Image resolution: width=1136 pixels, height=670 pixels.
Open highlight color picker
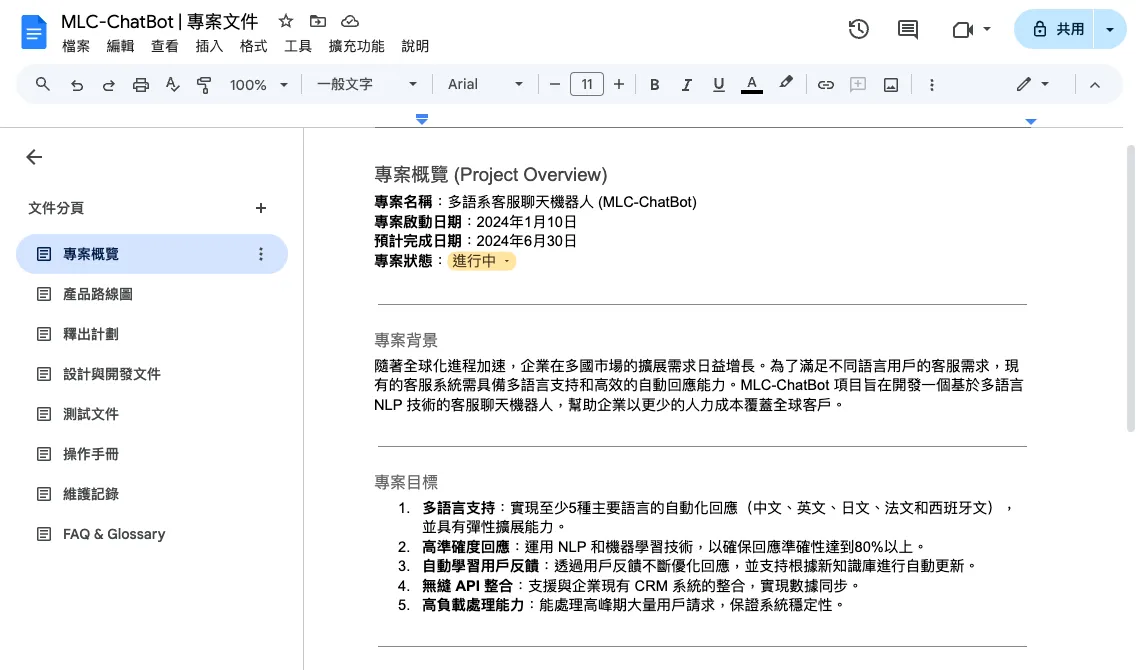point(786,84)
